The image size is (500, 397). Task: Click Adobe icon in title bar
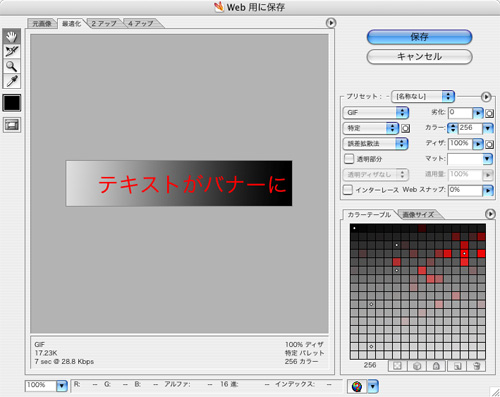click(x=219, y=7)
